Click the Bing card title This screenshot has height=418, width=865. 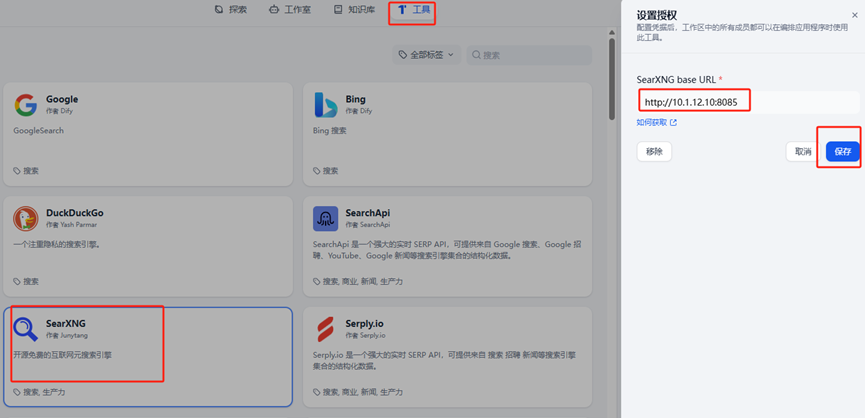(x=355, y=99)
